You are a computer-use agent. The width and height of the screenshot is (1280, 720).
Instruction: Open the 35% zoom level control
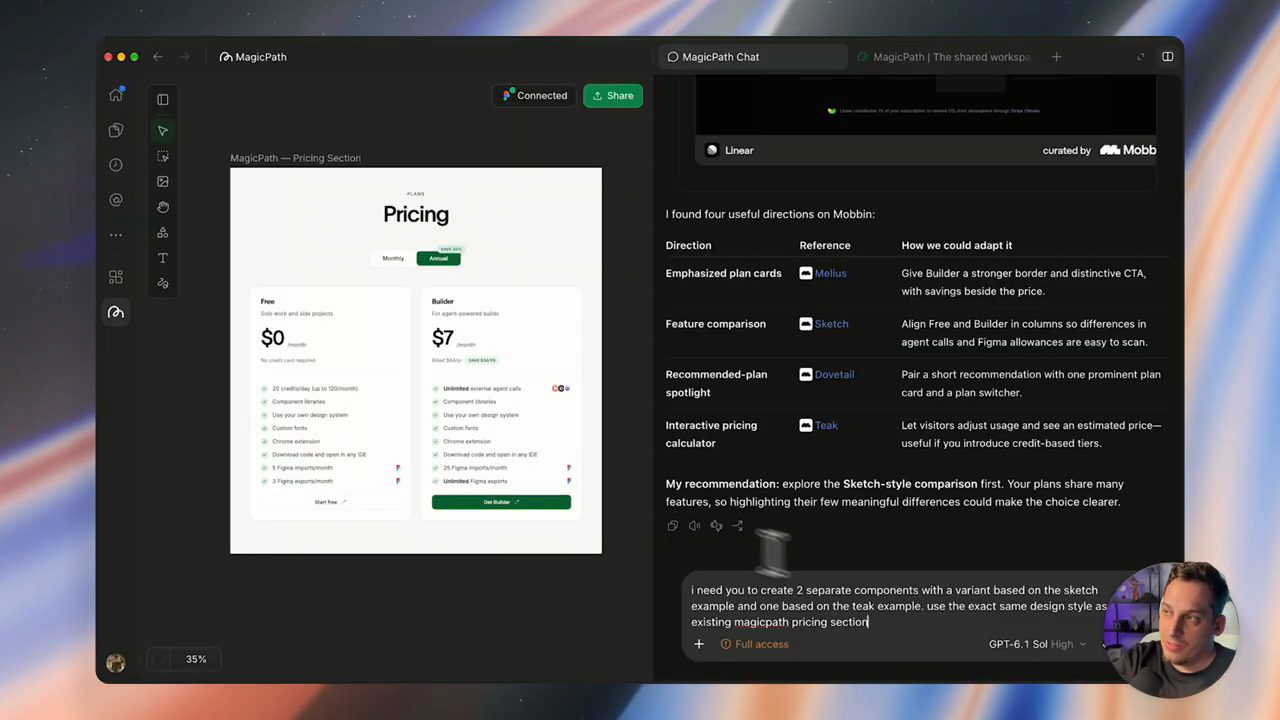tap(196, 659)
